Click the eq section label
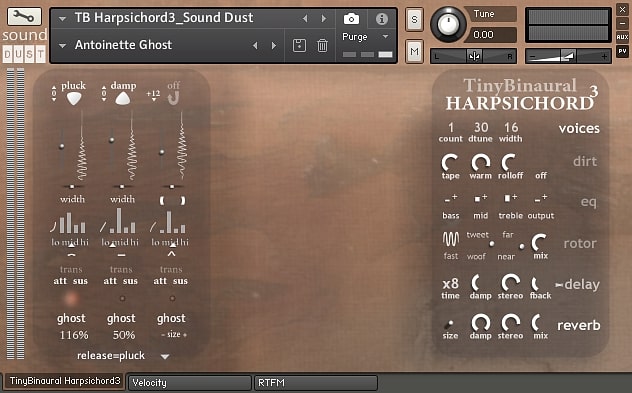This screenshot has width=632, height=393. [x=588, y=202]
